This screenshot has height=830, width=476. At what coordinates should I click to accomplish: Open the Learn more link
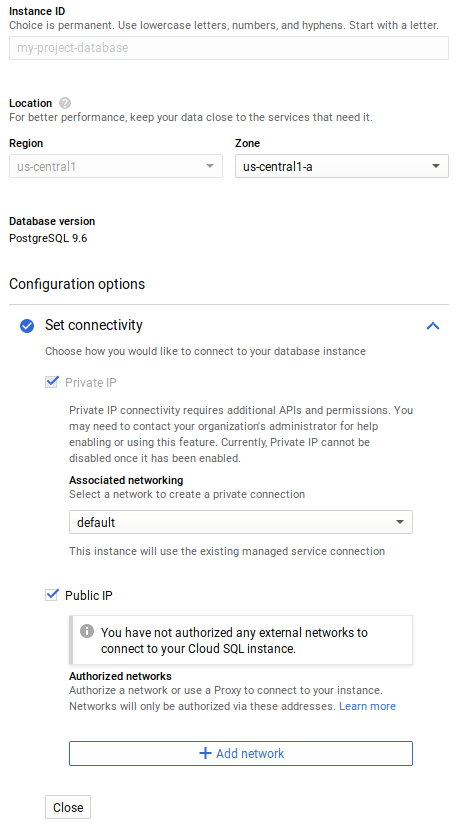click(367, 706)
